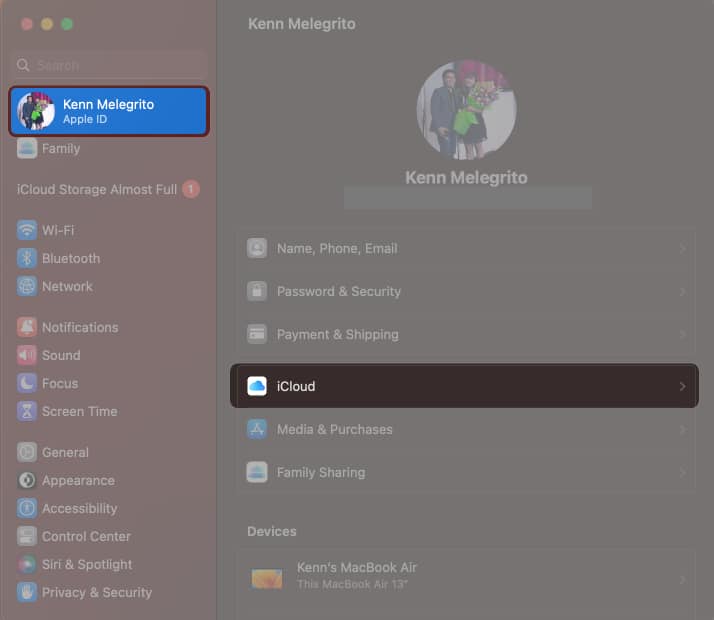Click the Siri & Spotlight icon
The width and height of the screenshot is (714, 620).
[27, 564]
